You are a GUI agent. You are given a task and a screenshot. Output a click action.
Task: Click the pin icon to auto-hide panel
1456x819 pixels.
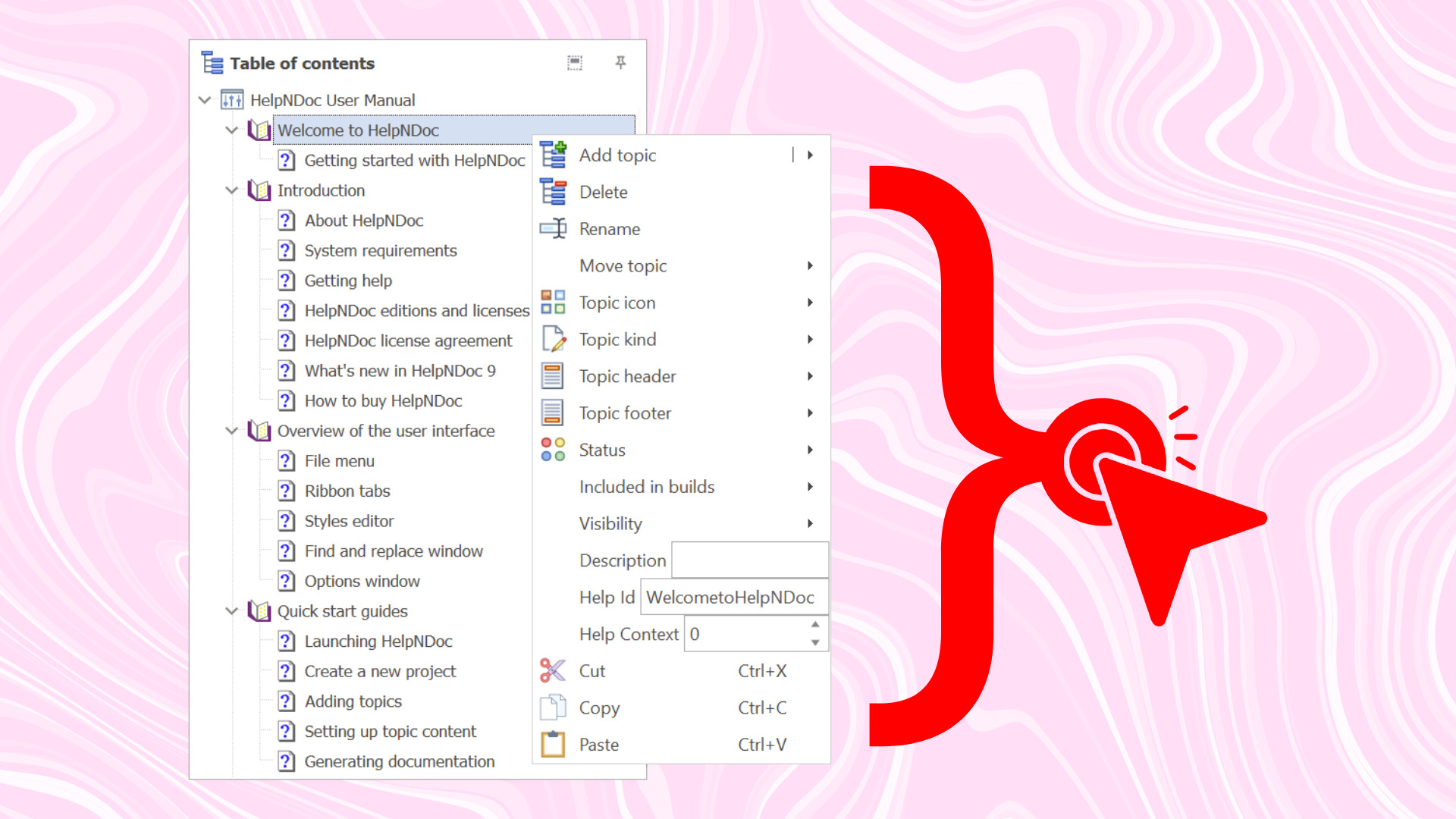[x=620, y=63]
